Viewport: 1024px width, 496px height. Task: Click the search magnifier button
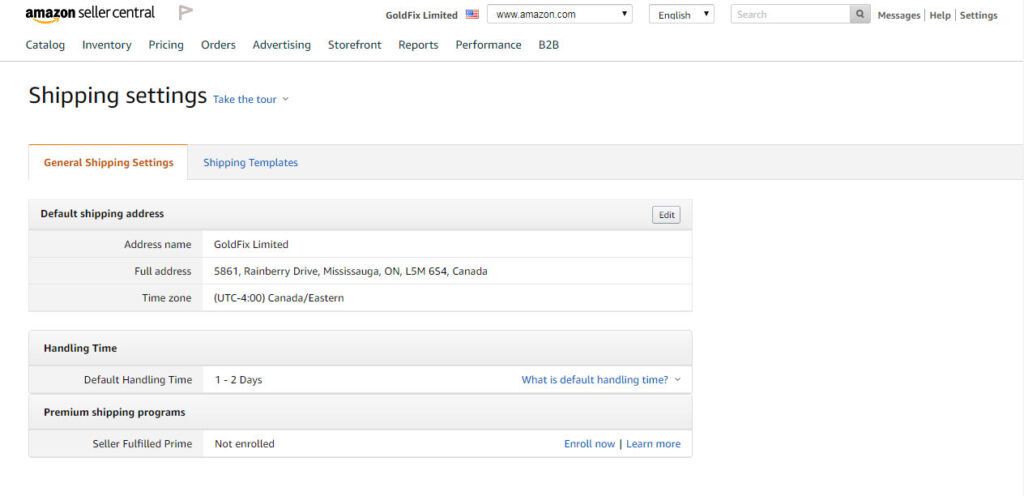pos(860,15)
